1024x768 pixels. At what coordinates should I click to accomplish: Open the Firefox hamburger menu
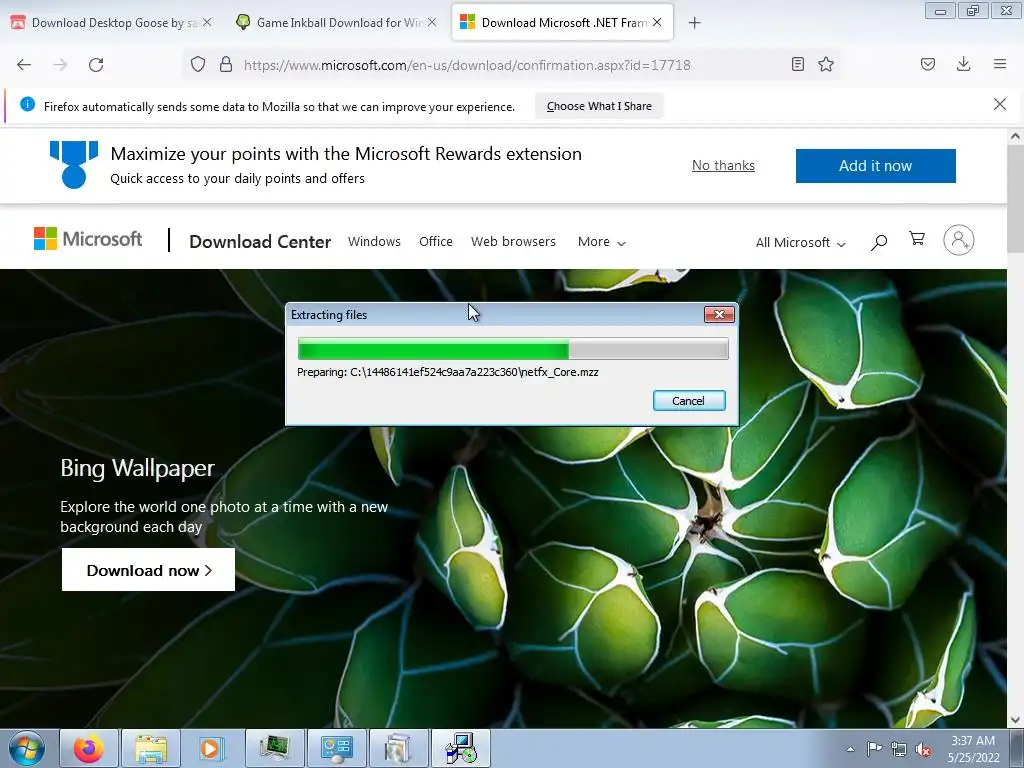point(1000,64)
